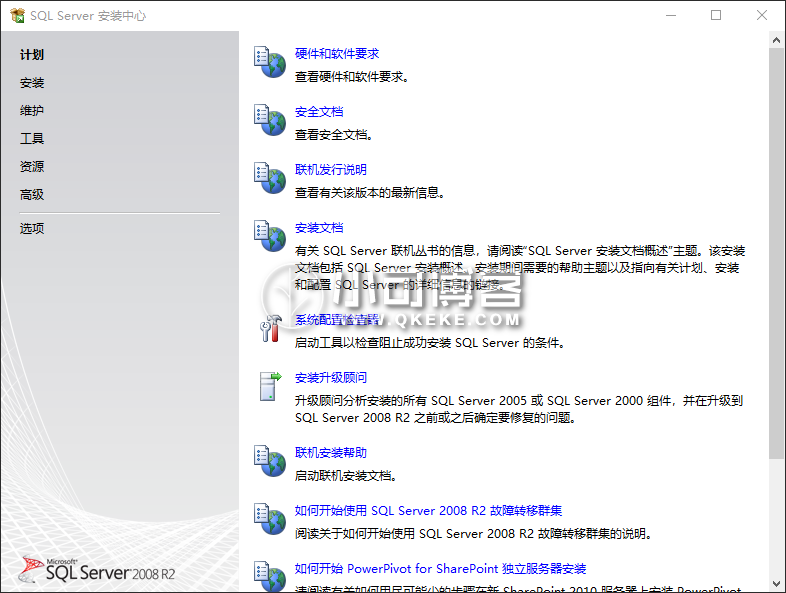This screenshot has width=786, height=593.
Task: Switch to the 工具 page
Action: tap(32, 138)
